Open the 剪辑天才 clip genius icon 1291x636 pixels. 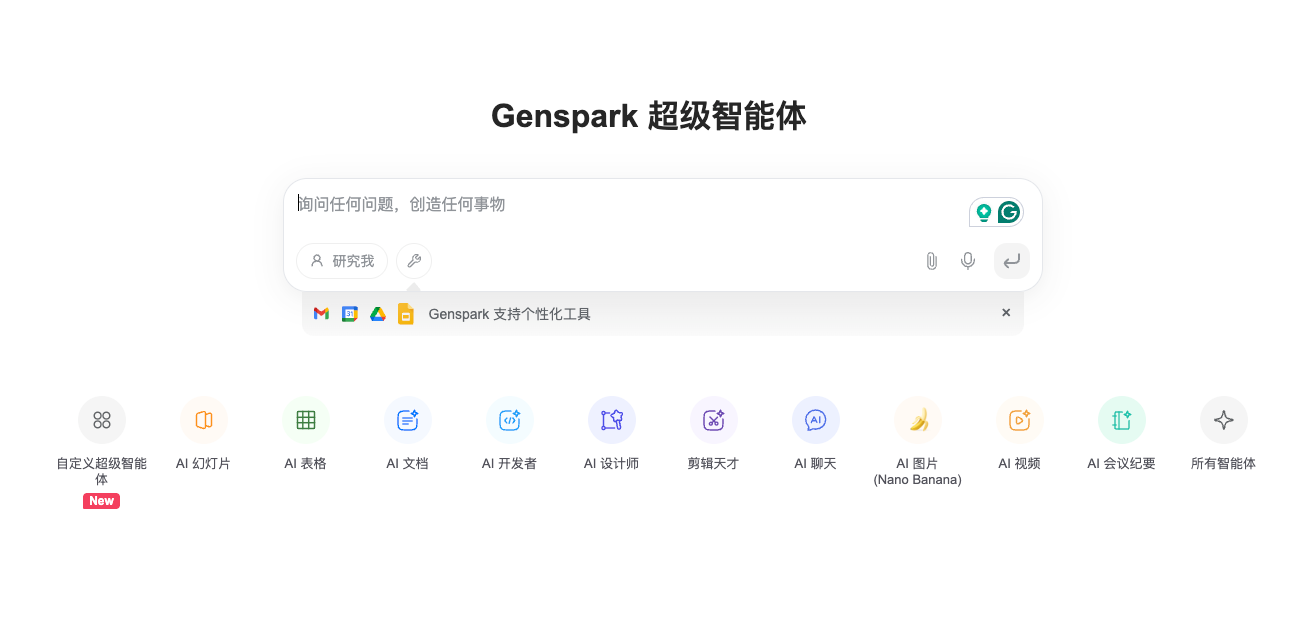click(x=714, y=420)
